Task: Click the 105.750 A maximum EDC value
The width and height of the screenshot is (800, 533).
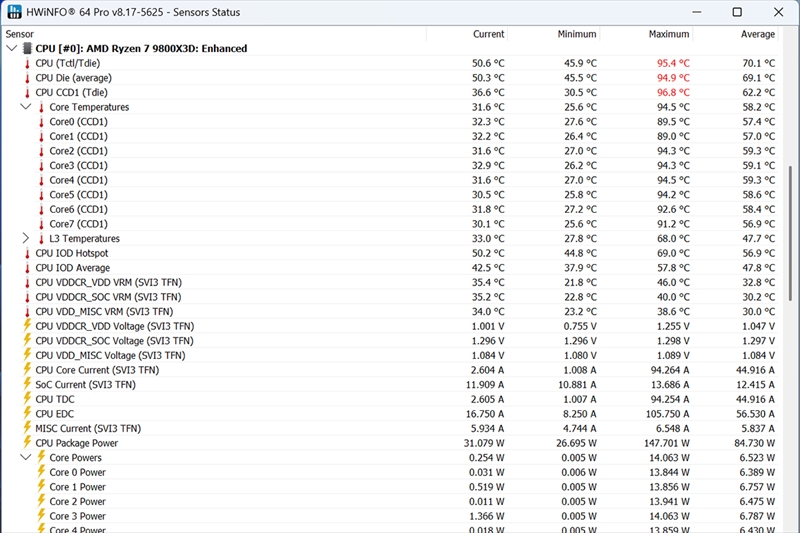Action: pos(667,414)
